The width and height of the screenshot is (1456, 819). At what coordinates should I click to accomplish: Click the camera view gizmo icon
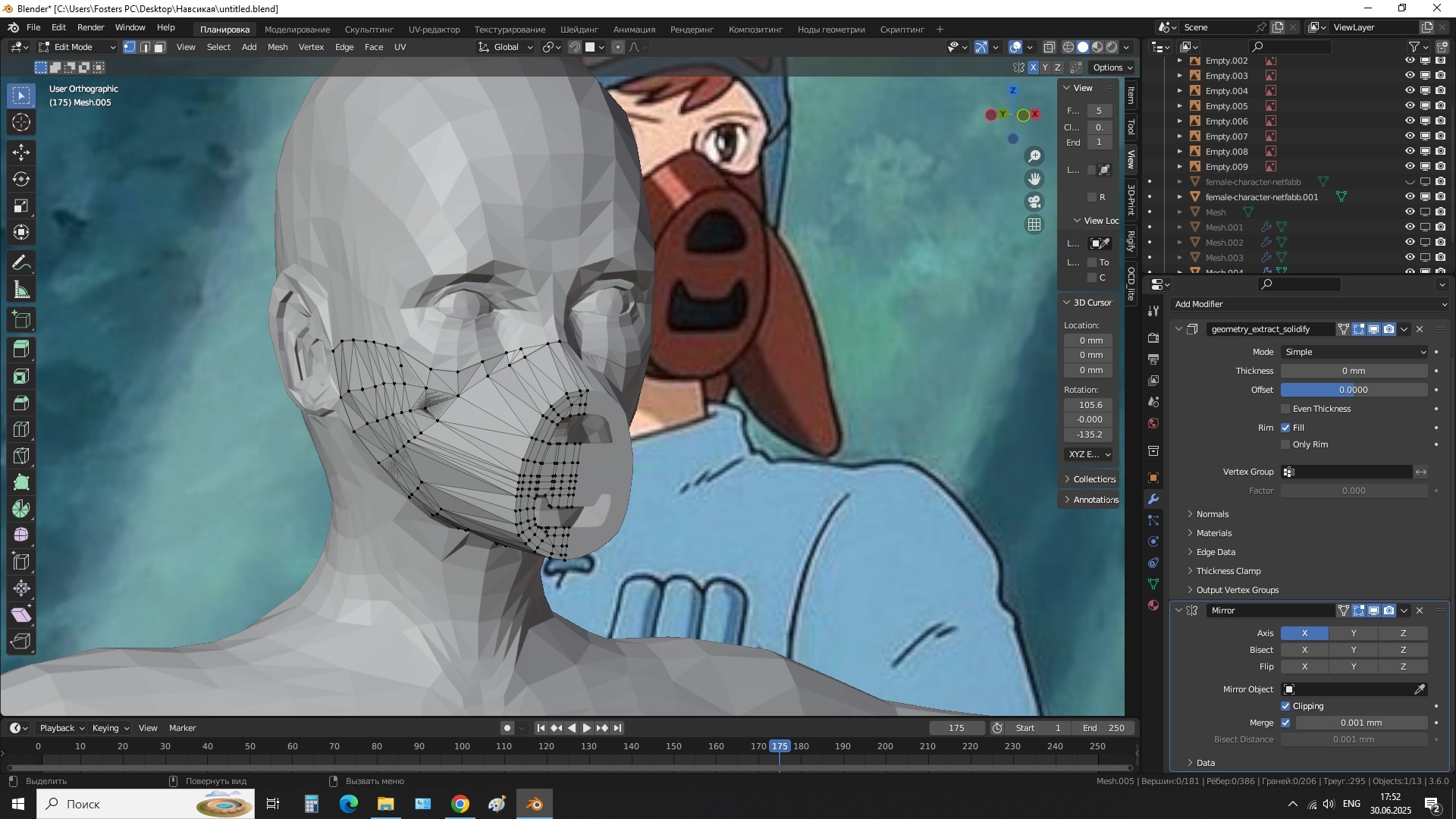tap(1034, 202)
